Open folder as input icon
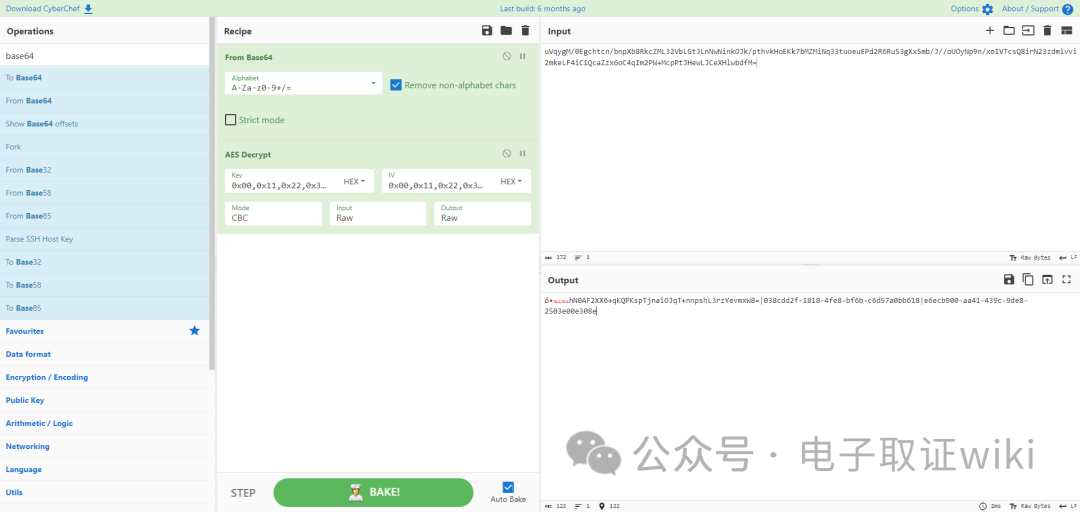 coord(1009,30)
